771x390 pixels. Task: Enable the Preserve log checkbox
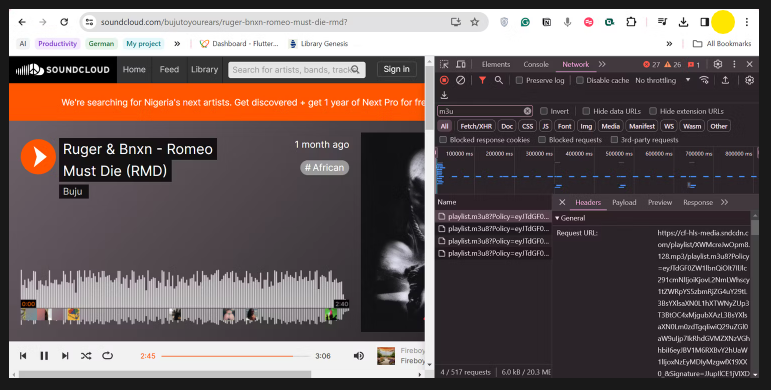[x=519, y=80]
